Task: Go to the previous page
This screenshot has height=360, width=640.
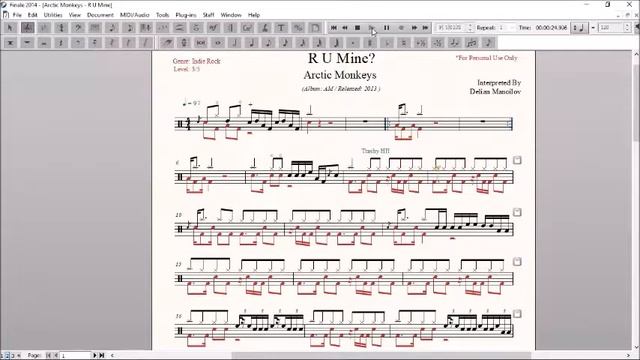Action: tap(56, 356)
